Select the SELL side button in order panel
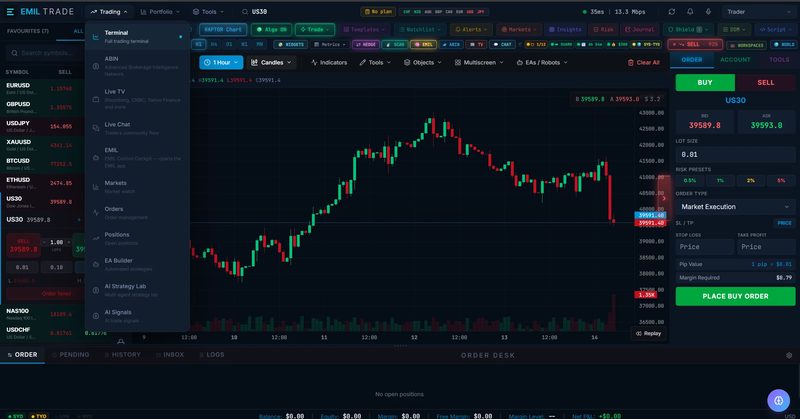 point(765,82)
